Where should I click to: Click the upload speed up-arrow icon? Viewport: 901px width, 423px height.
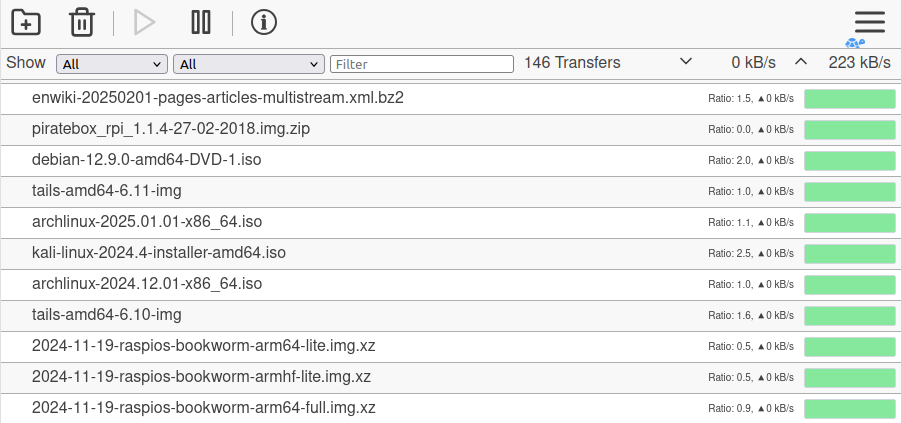point(801,62)
